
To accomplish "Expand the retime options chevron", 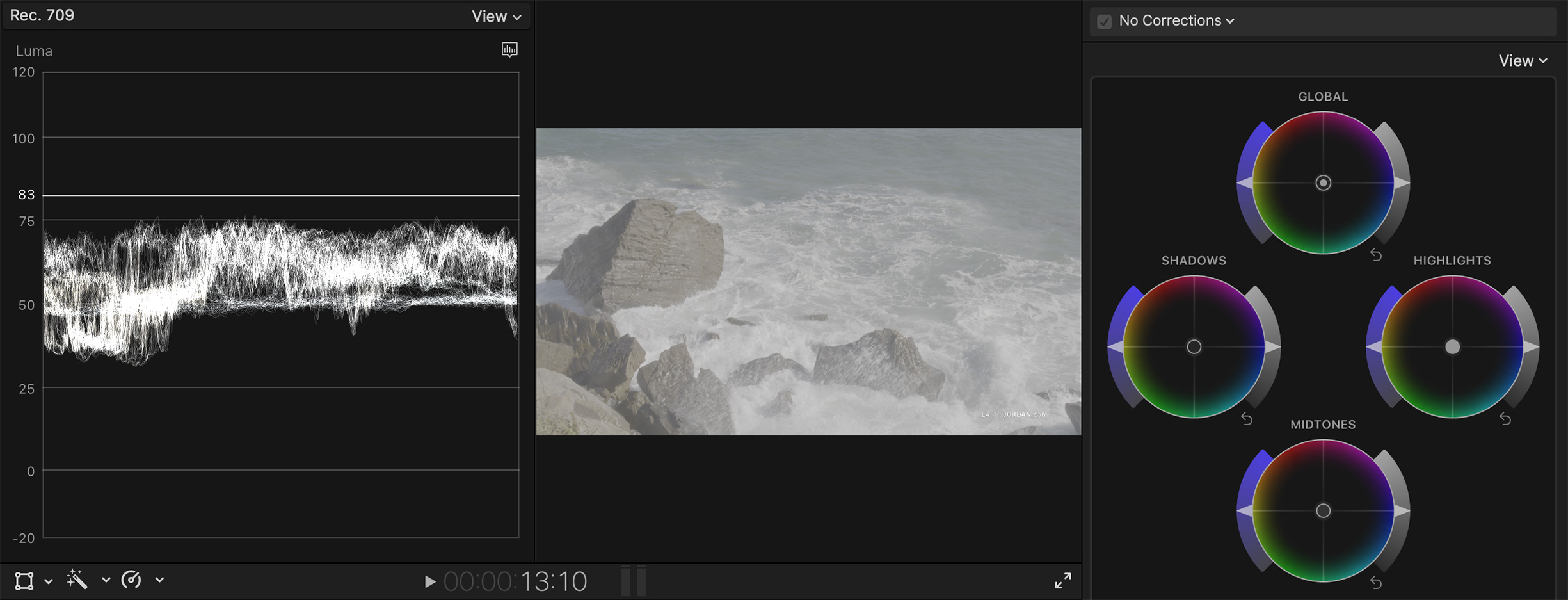I will pyautogui.click(x=159, y=580).
